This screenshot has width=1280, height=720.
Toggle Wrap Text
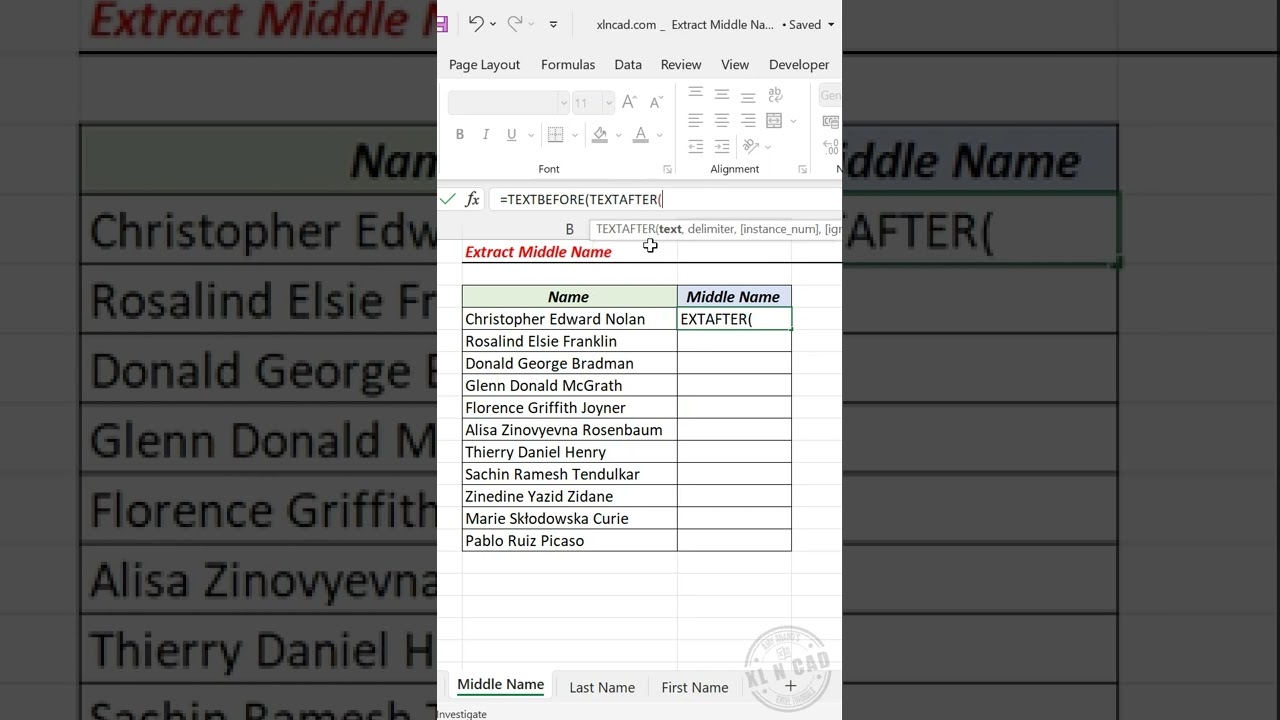pos(775,94)
